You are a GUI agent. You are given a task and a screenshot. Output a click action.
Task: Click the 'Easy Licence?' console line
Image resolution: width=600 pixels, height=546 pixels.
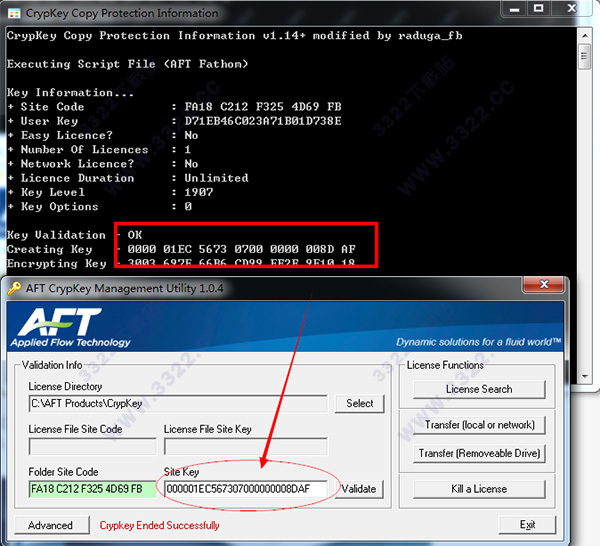[x=103, y=135]
